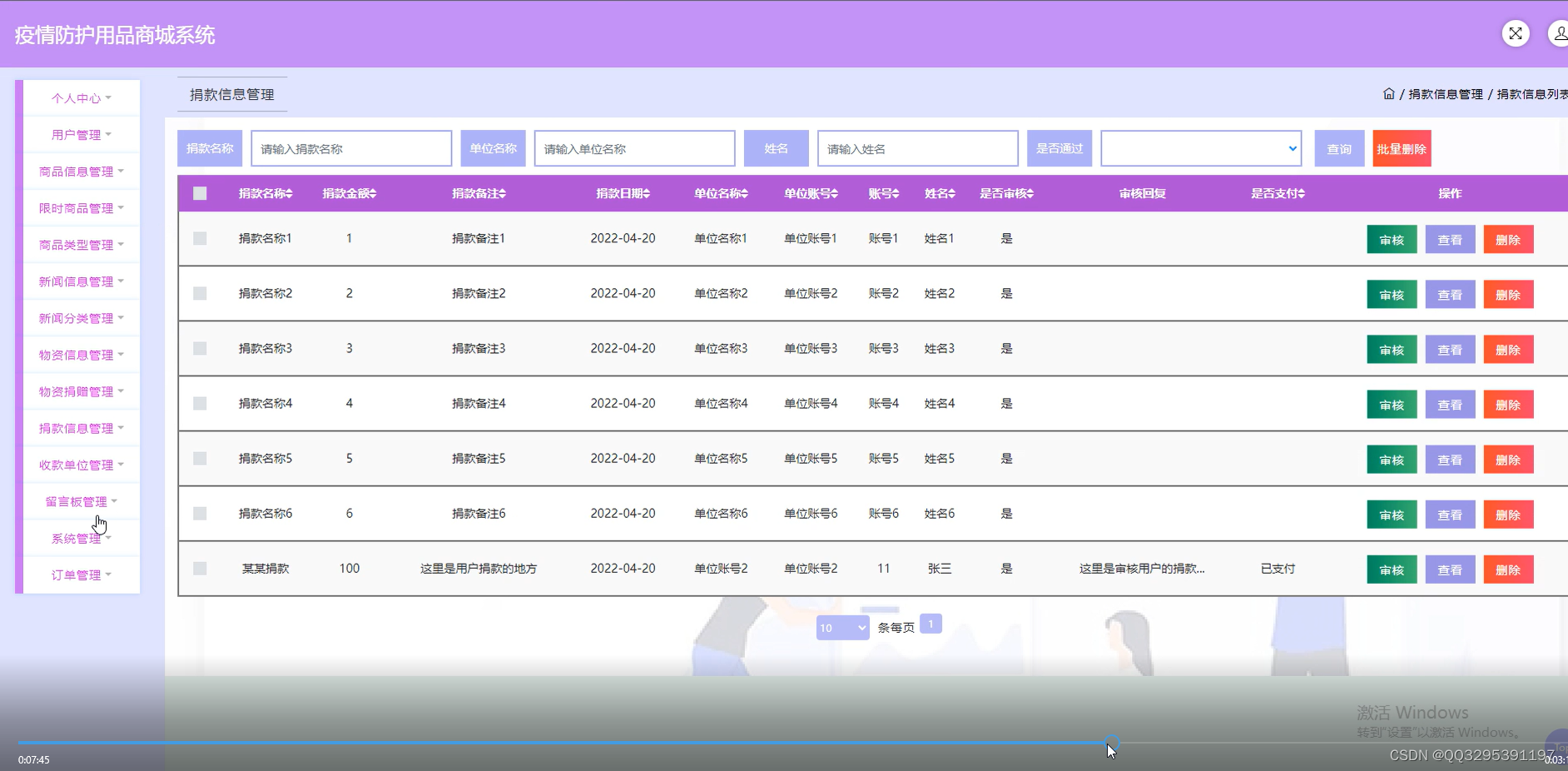Sort table by 单位账号 column header

[x=811, y=193]
